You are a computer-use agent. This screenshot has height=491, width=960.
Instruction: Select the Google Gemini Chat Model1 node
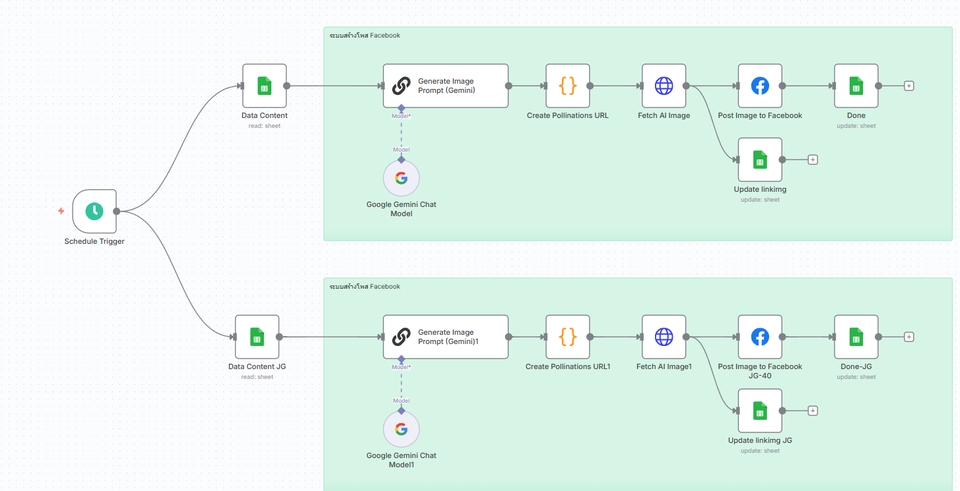click(x=401, y=430)
